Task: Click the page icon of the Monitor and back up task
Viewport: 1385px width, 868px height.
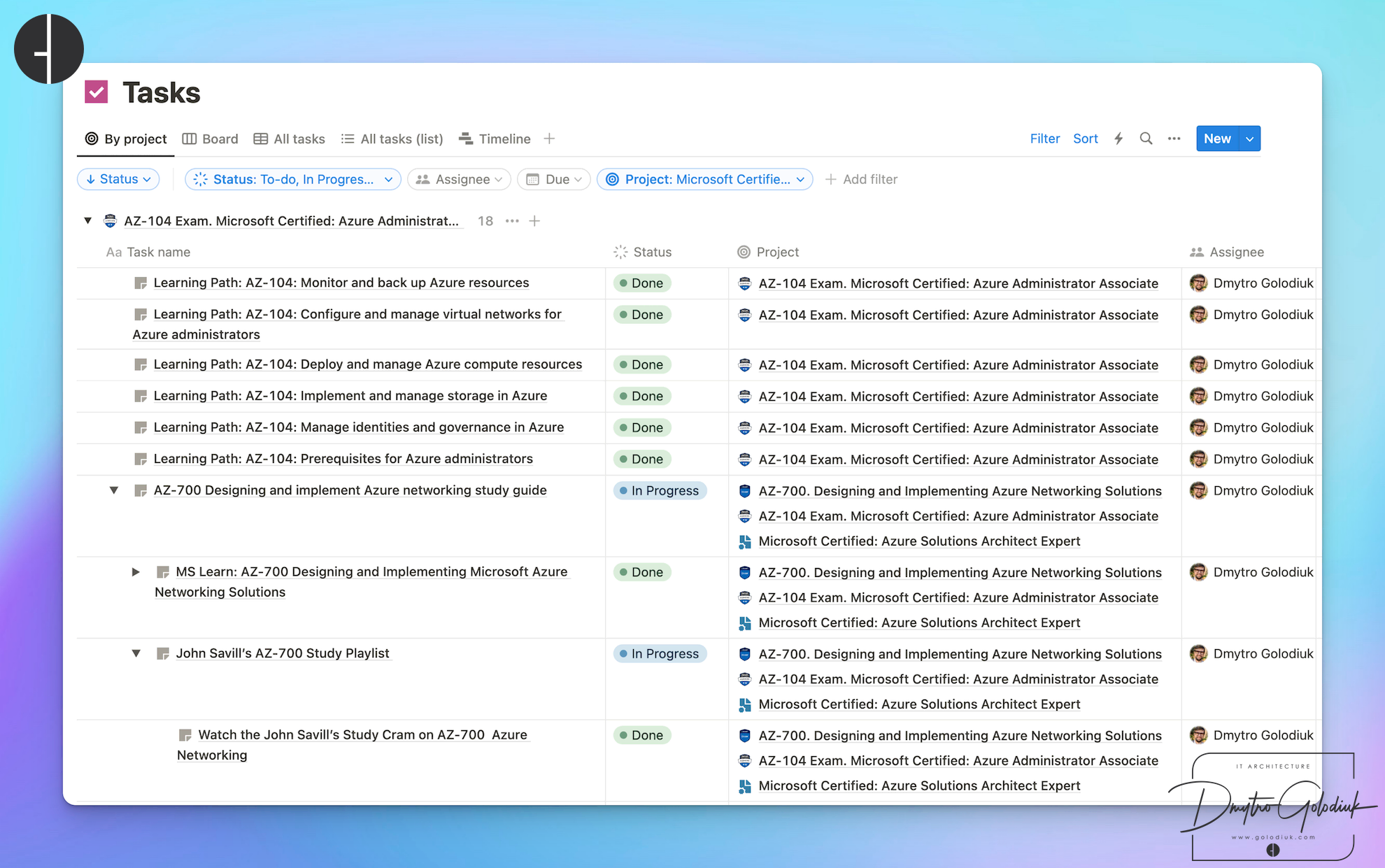Action: pyautogui.click(x=141, y=283)
